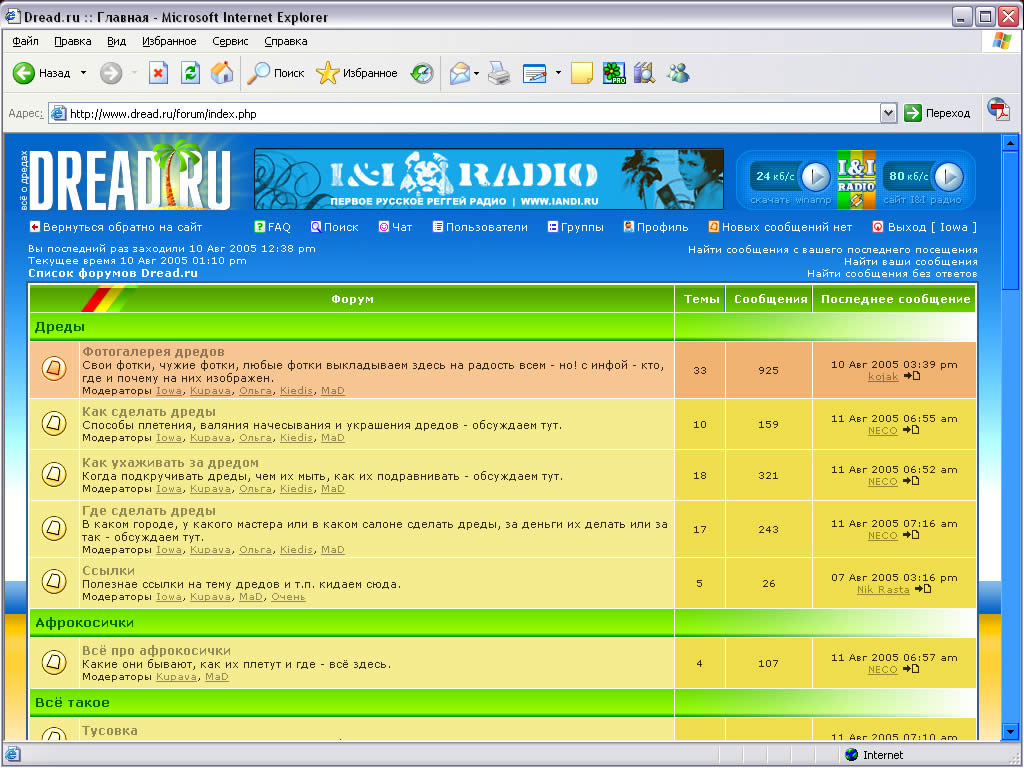Open Как ухаживать за дредом forum

170,463
